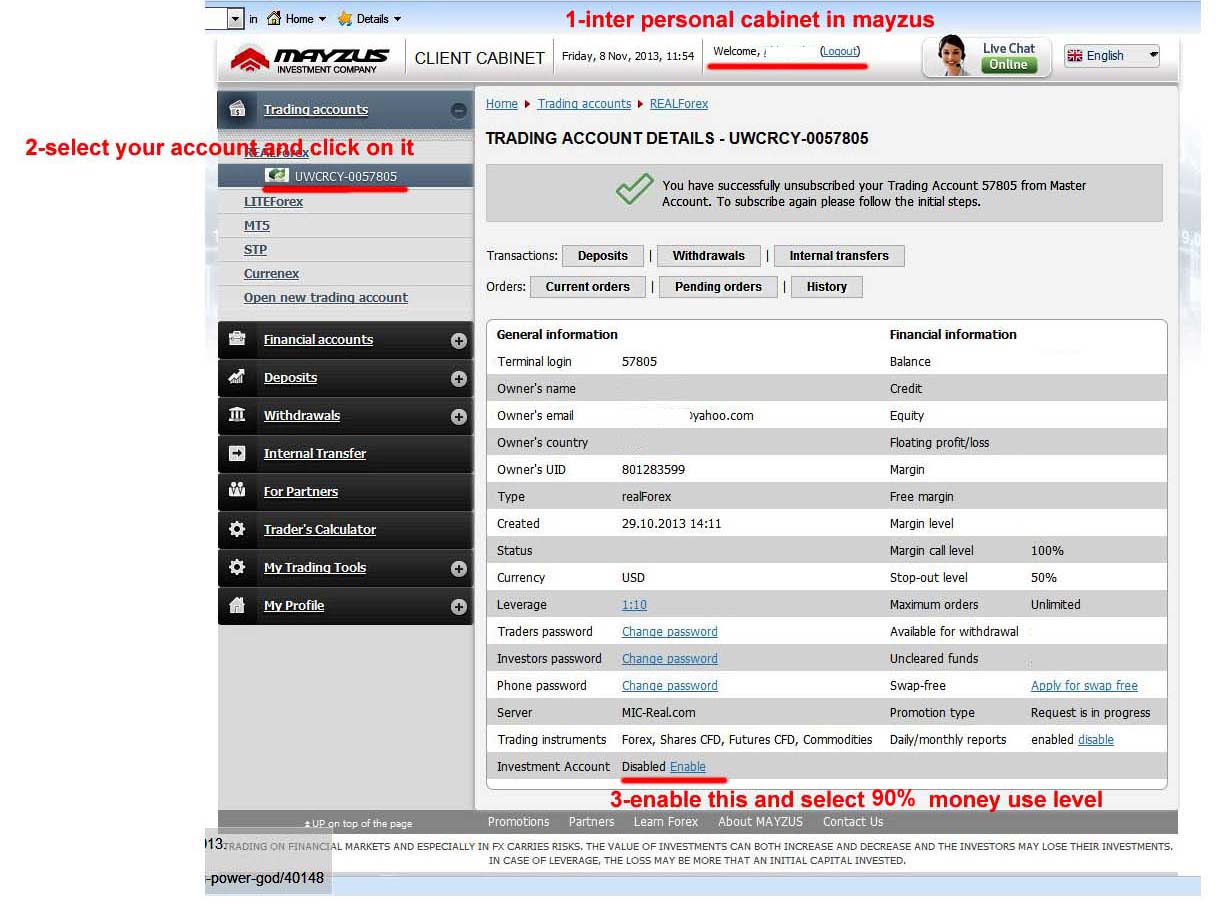This screenshot has width=1228, height=924.
Task: Click the Trader's Calculator gear icon
Action: (x=237, y=529)
